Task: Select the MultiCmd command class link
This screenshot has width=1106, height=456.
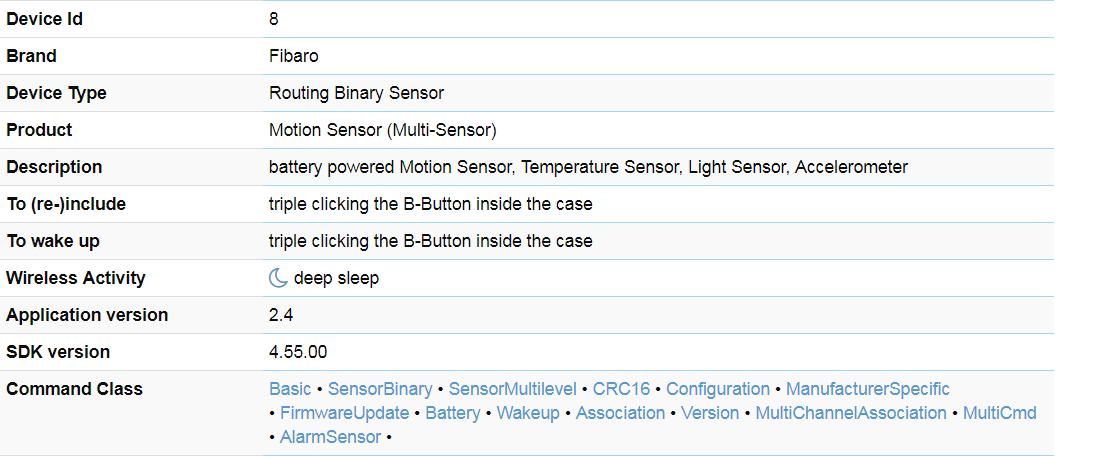Action: click(999, 413)
